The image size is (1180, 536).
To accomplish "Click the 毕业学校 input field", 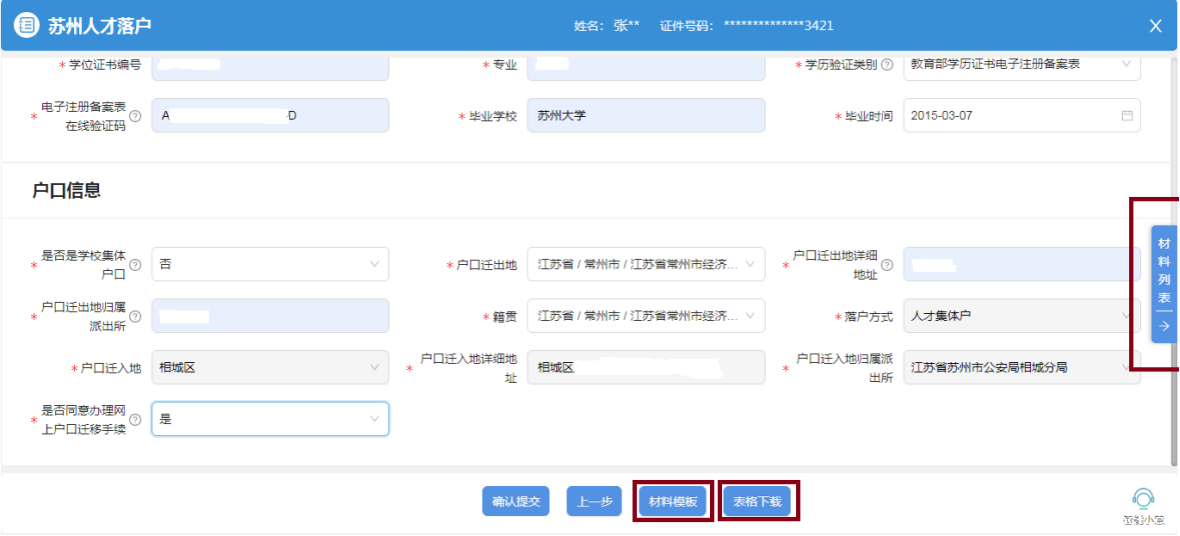I will click(645, 116).
